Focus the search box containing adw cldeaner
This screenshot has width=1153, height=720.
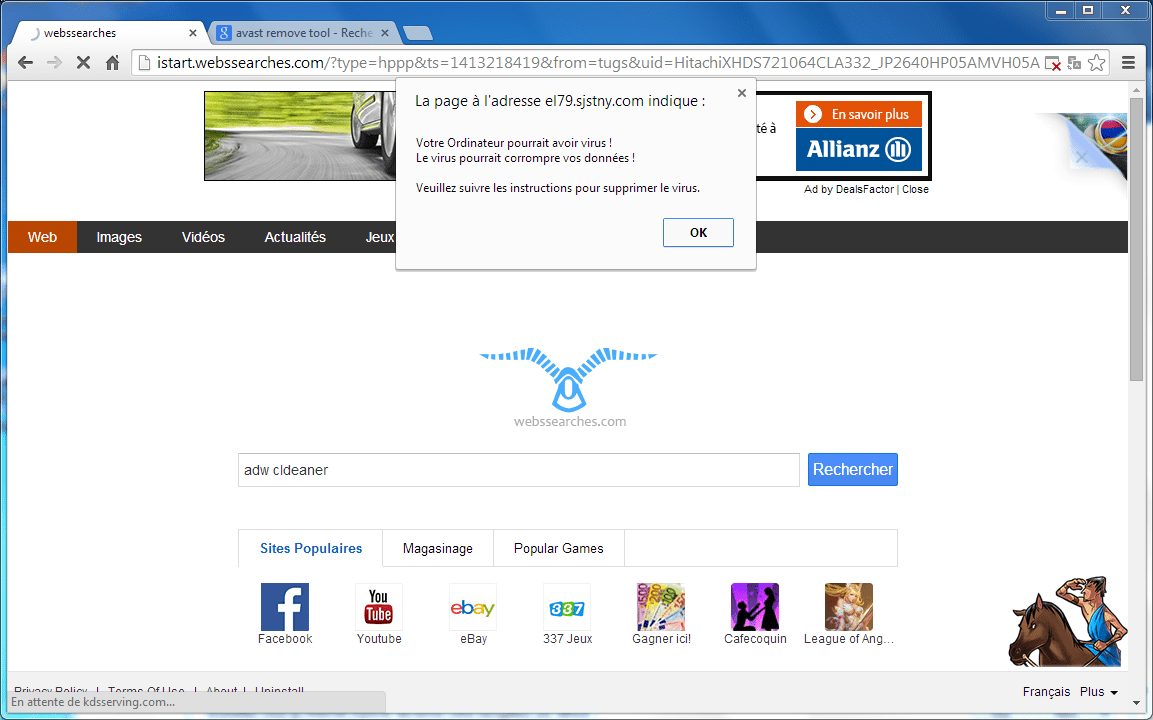pos(518,470)
